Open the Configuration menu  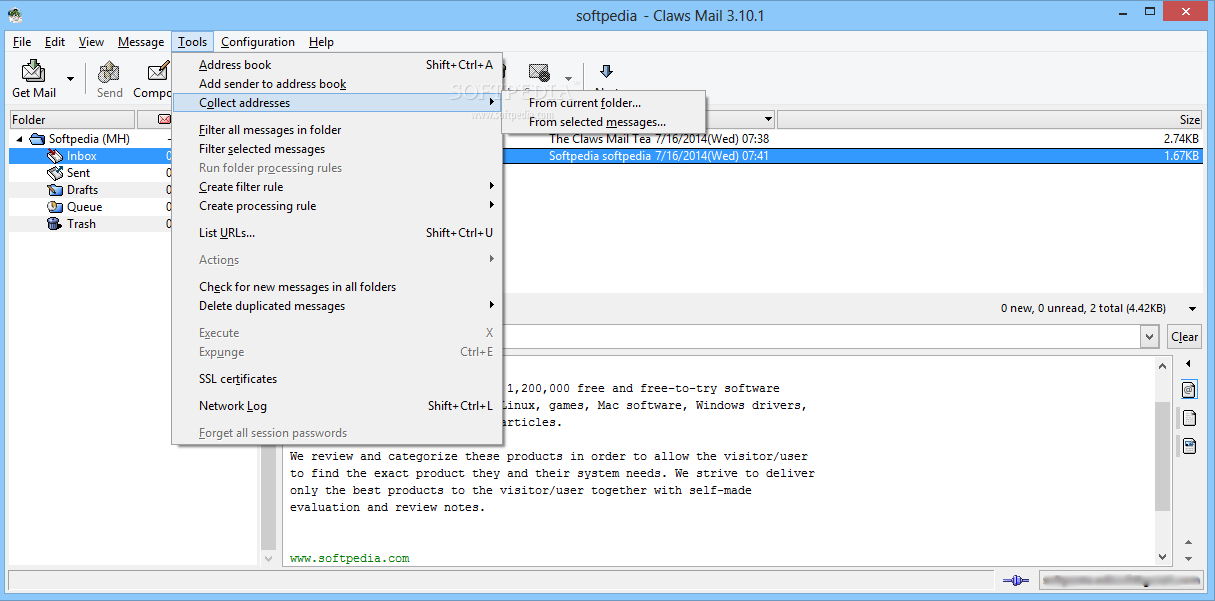[258, 42]
